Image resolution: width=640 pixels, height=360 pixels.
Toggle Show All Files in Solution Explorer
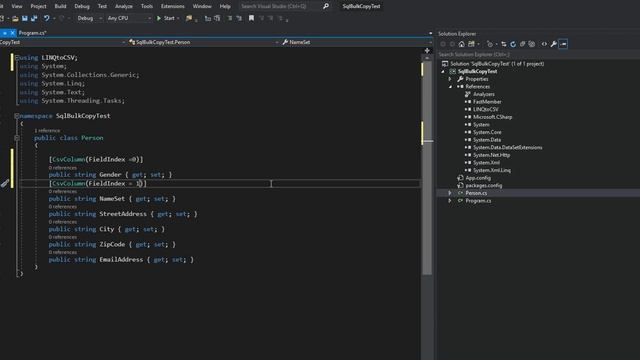[x=531, y=44]
